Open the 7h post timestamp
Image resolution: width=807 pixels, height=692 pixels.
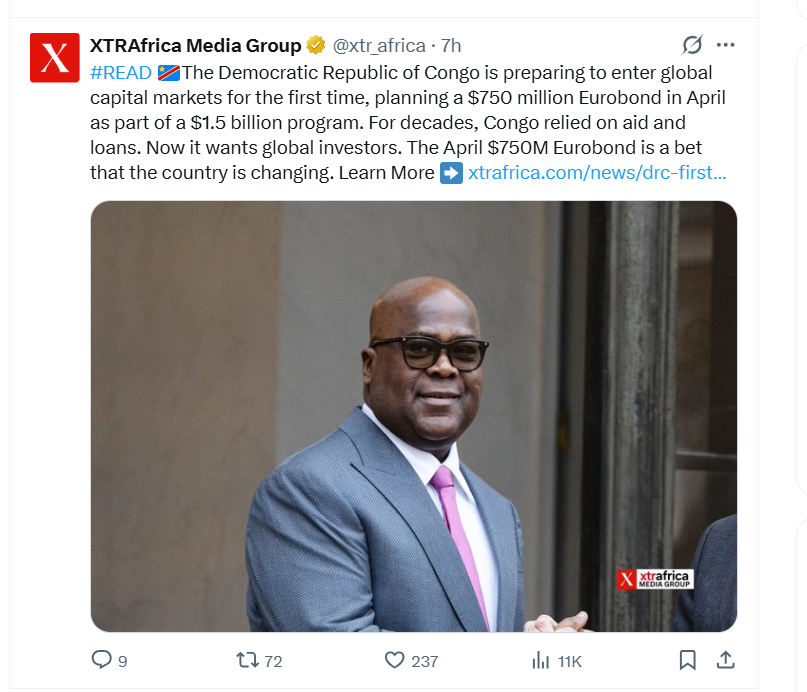click(x=451, y=46)
